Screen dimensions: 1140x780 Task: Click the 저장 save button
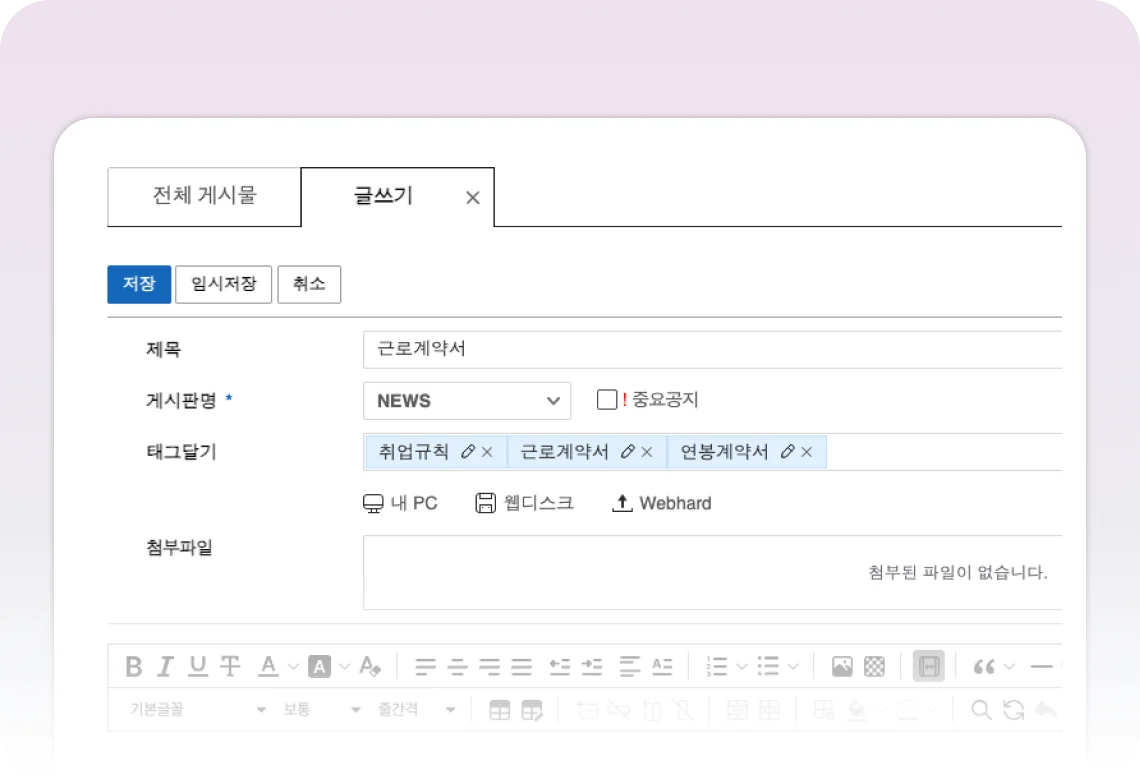click(139, 284)
